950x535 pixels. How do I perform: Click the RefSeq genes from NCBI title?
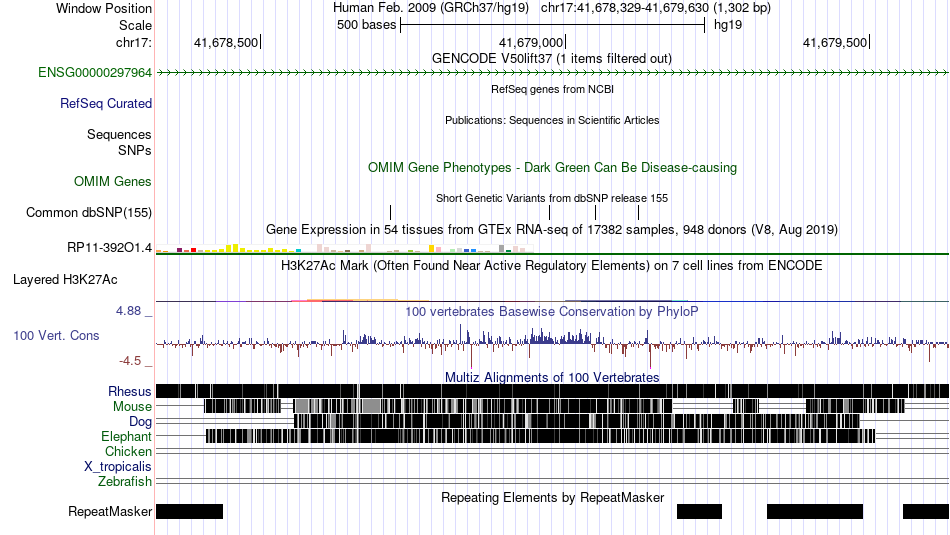point(552,90)
